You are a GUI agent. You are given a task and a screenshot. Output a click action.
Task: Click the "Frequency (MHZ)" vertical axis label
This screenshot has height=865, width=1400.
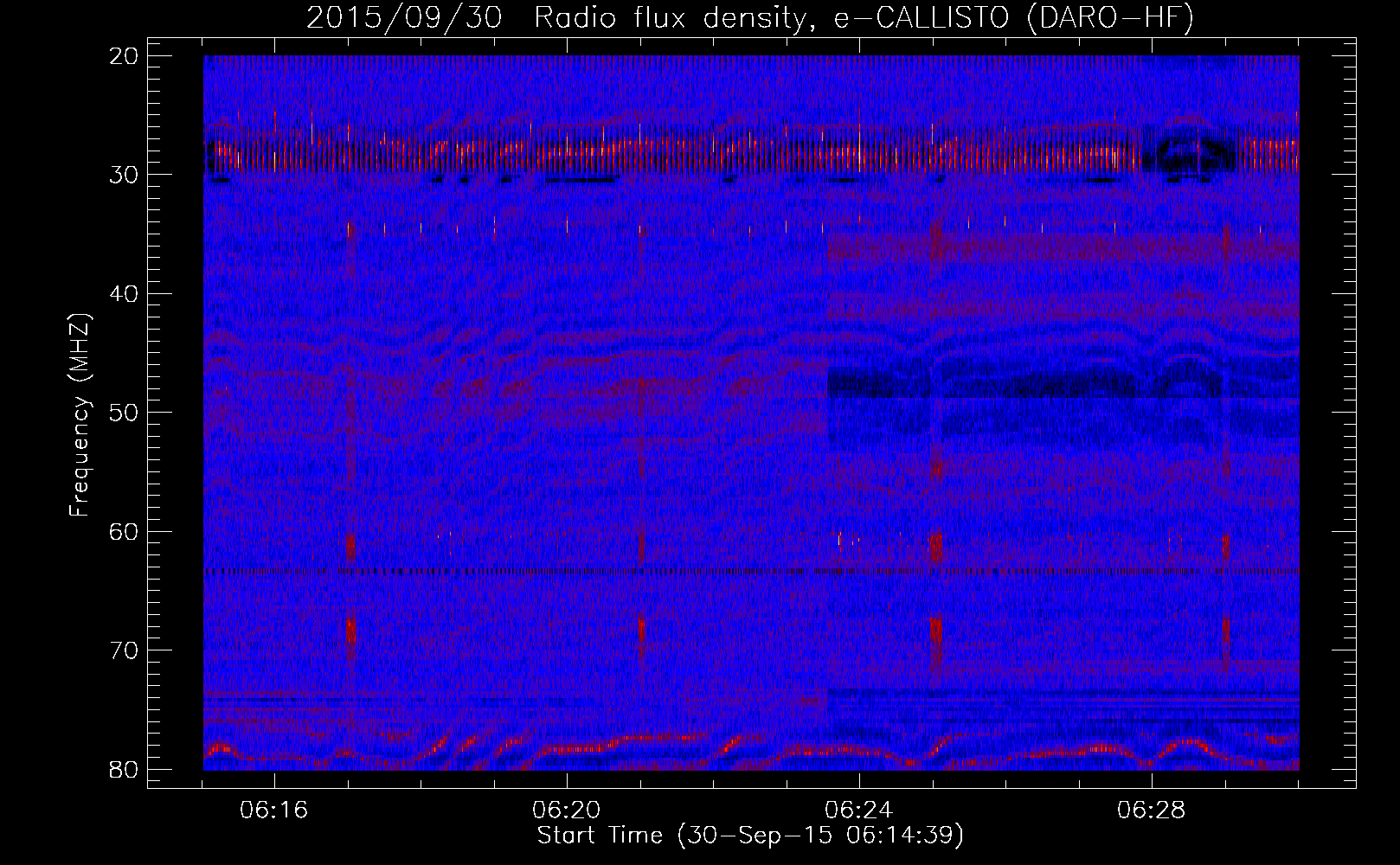click(80, 413)
